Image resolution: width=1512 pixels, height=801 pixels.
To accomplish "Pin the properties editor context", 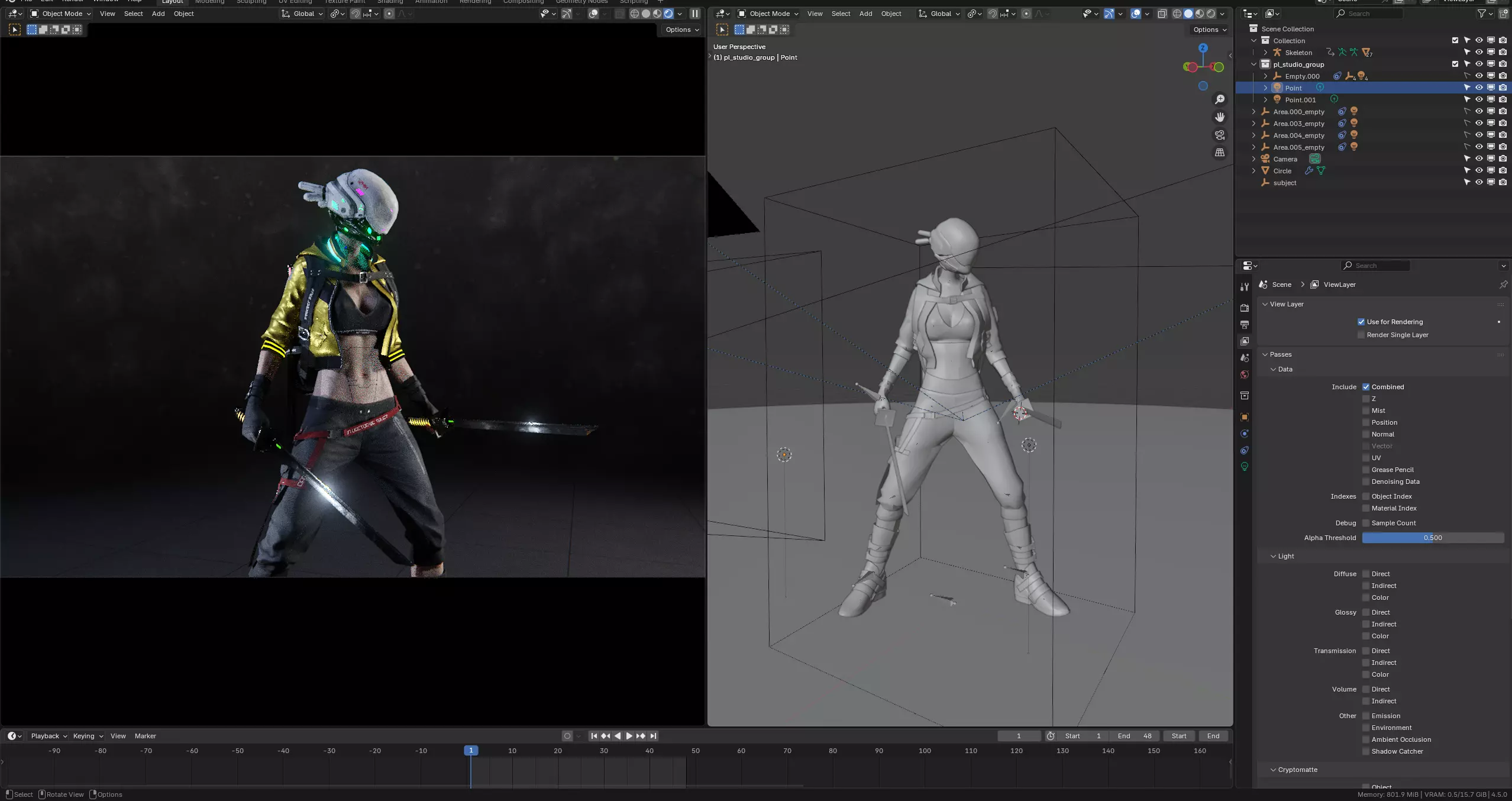I will [1503, 285].
